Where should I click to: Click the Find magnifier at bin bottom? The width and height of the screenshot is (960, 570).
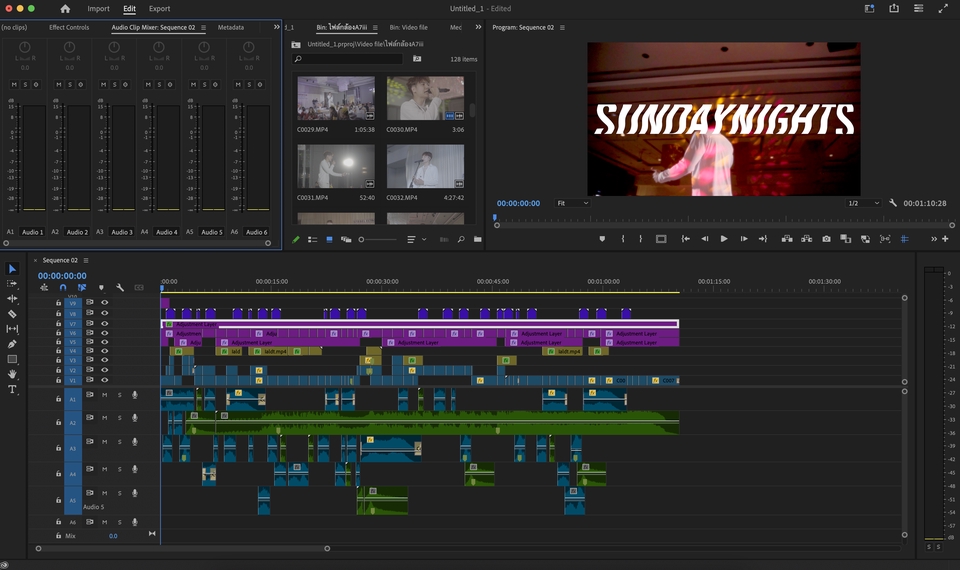tap(460, 239)
